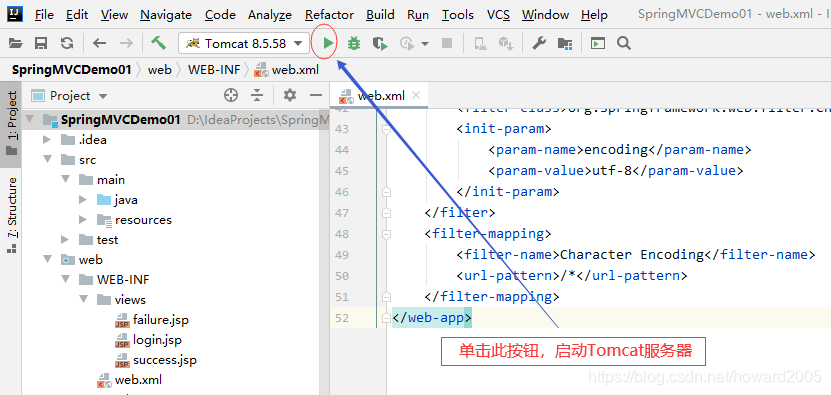Click the closing web-app tag on line 52
This screenshot has height=395, width=831.
pos(431,318)
